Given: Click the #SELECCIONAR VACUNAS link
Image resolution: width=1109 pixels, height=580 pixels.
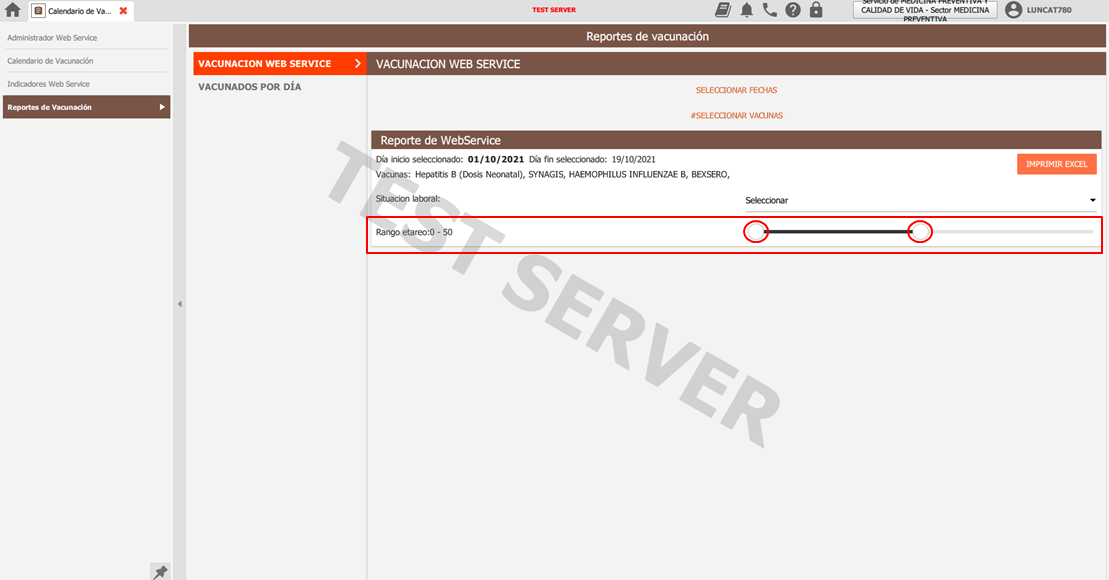Looking at the screenshot, I should [x=736, y=116].
